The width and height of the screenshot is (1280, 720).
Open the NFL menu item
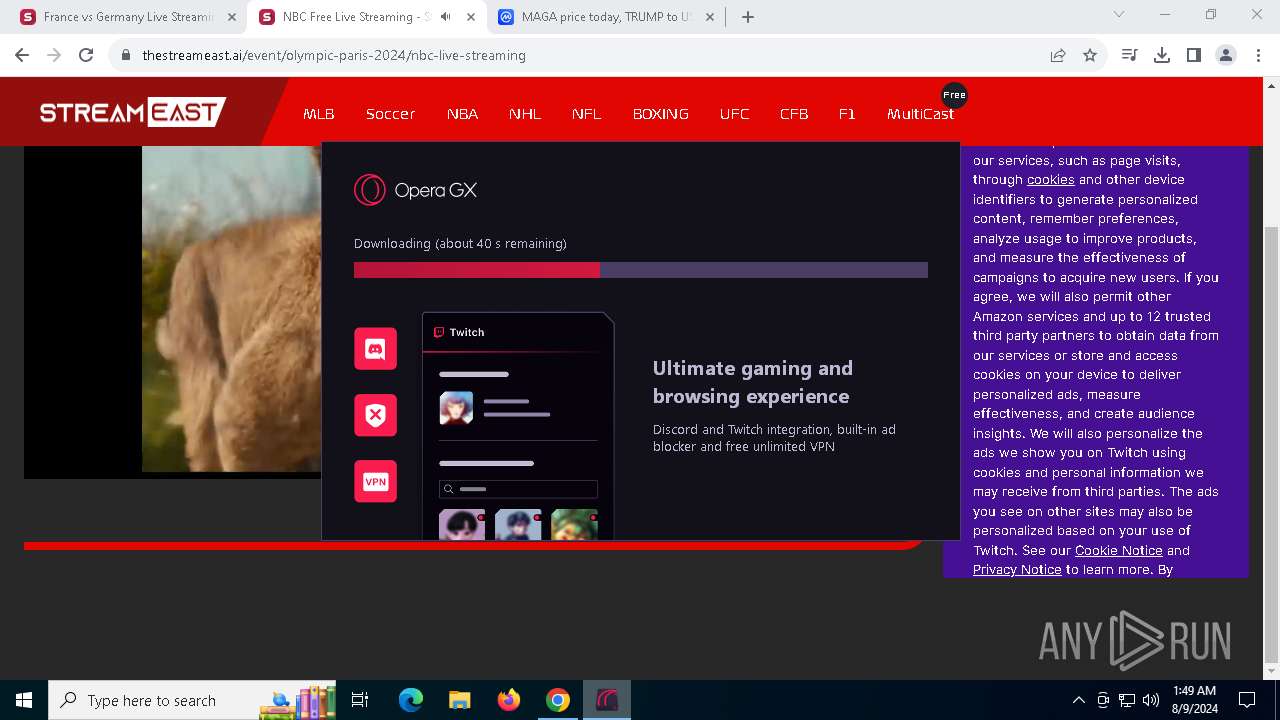coord(587,114)
